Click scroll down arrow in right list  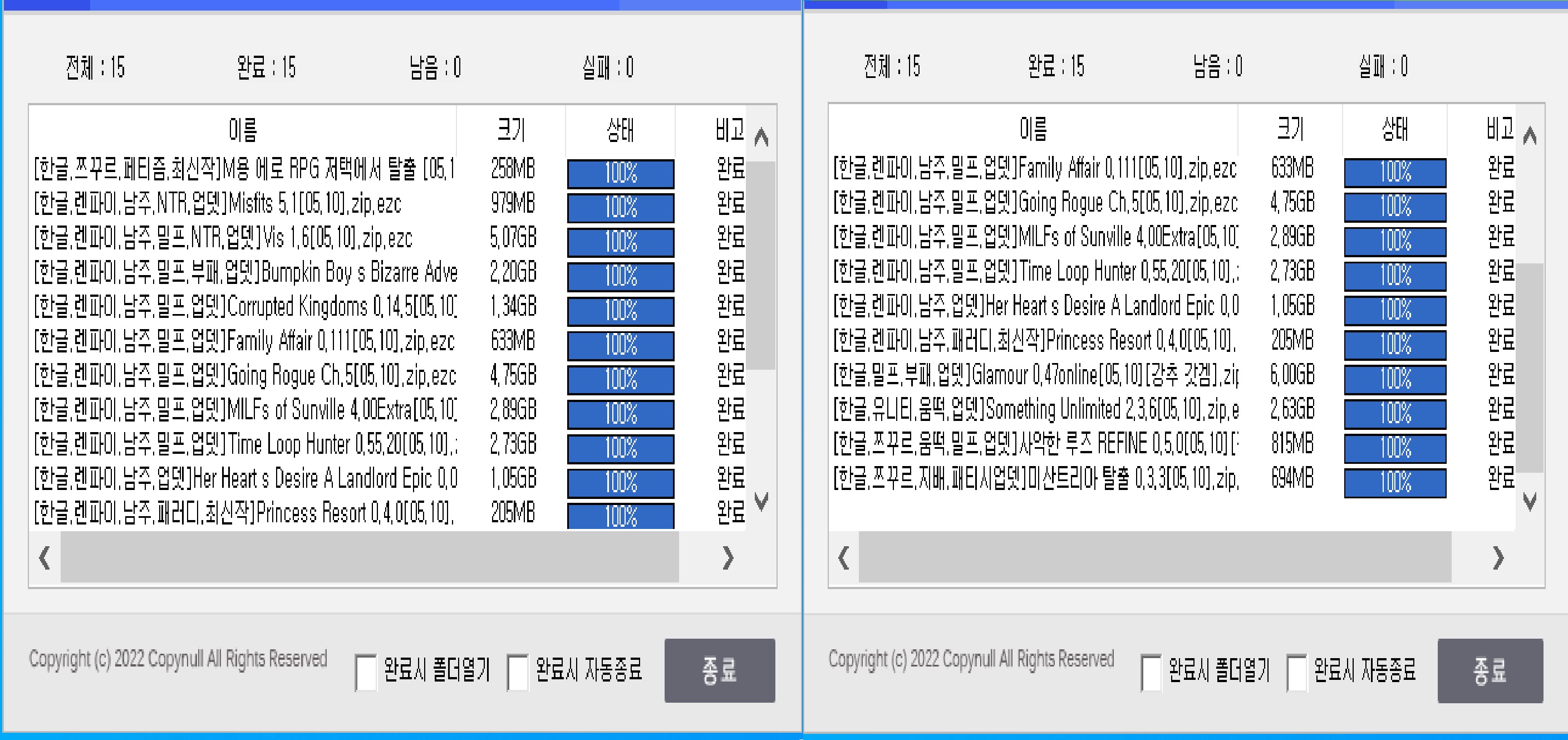[x=1530, y=501]
